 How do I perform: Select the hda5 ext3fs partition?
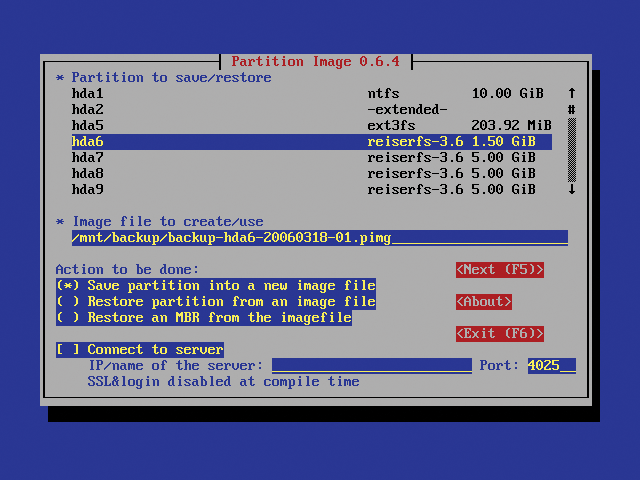pyautogui.click(x=300, y=125)
